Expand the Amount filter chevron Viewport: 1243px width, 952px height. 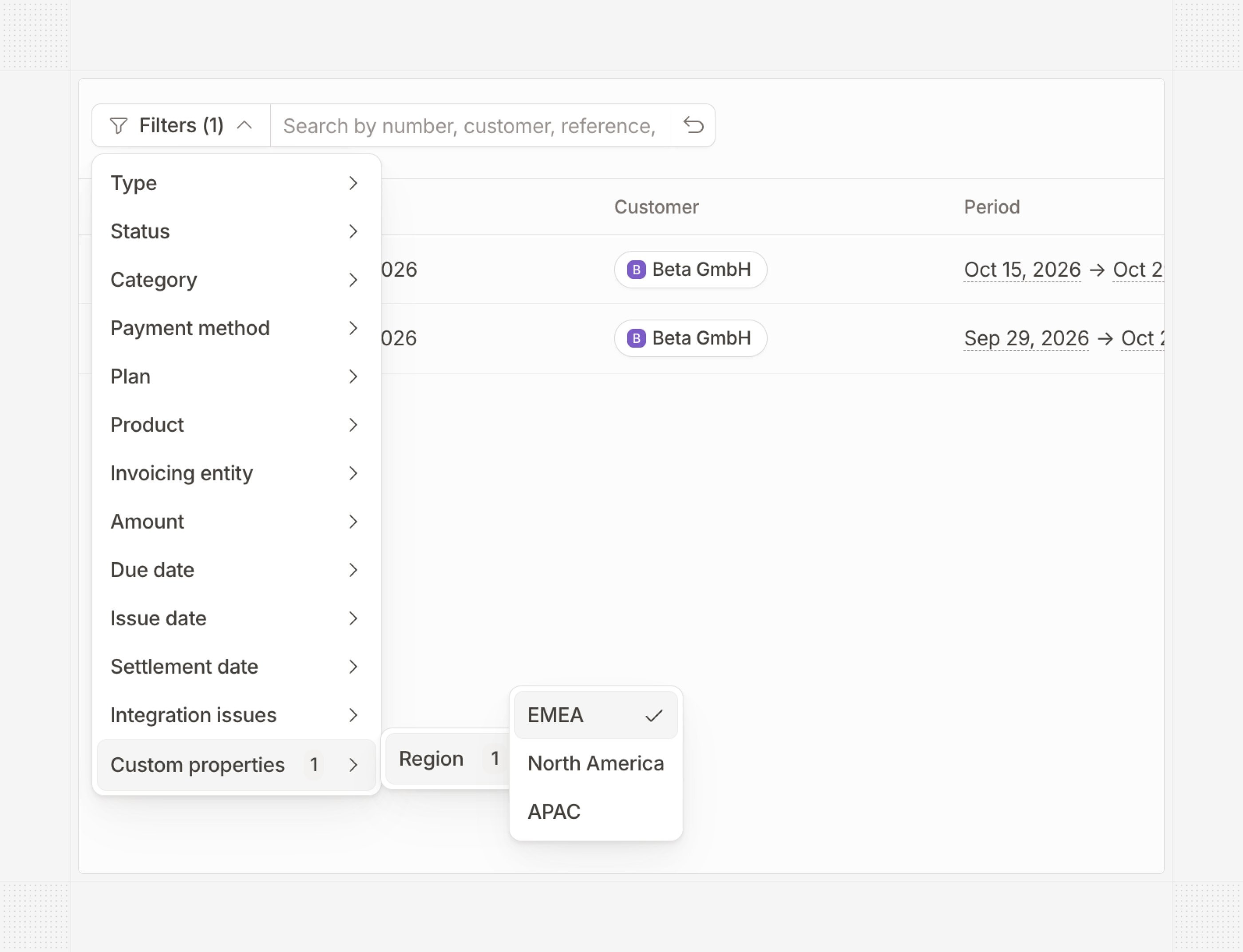coord(353,521)
